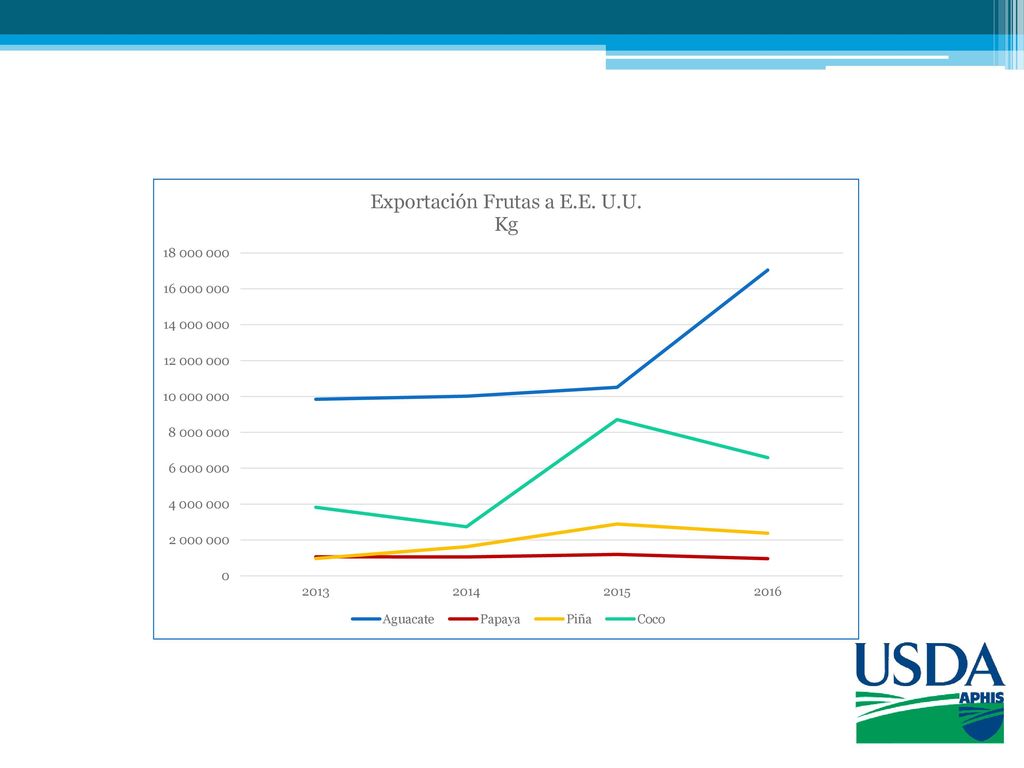Click the 2014 x-axis label

coord(466,592)
